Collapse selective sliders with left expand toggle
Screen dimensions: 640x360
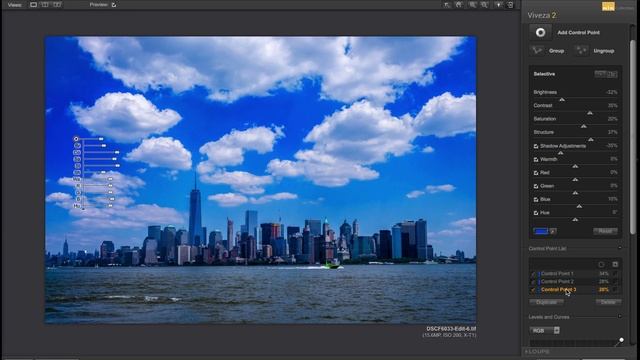pos(600,74)
